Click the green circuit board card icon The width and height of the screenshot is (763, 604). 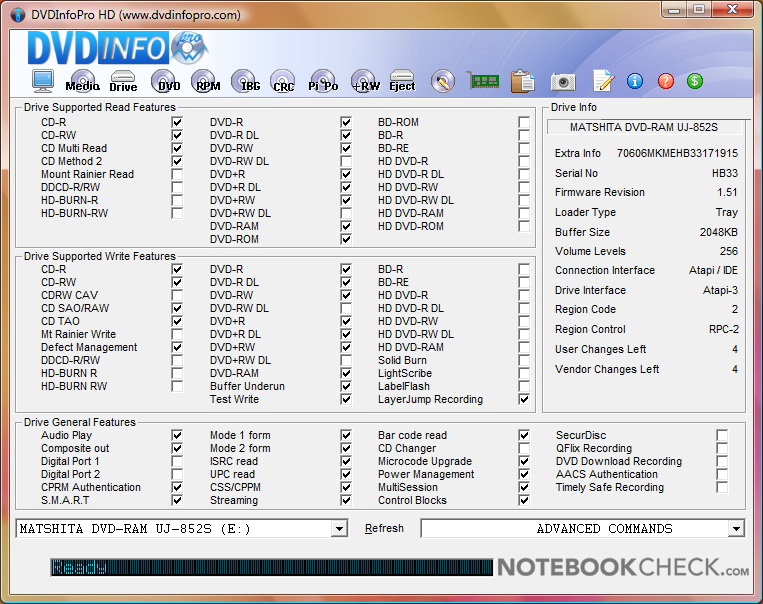click(x=483, y=80)
